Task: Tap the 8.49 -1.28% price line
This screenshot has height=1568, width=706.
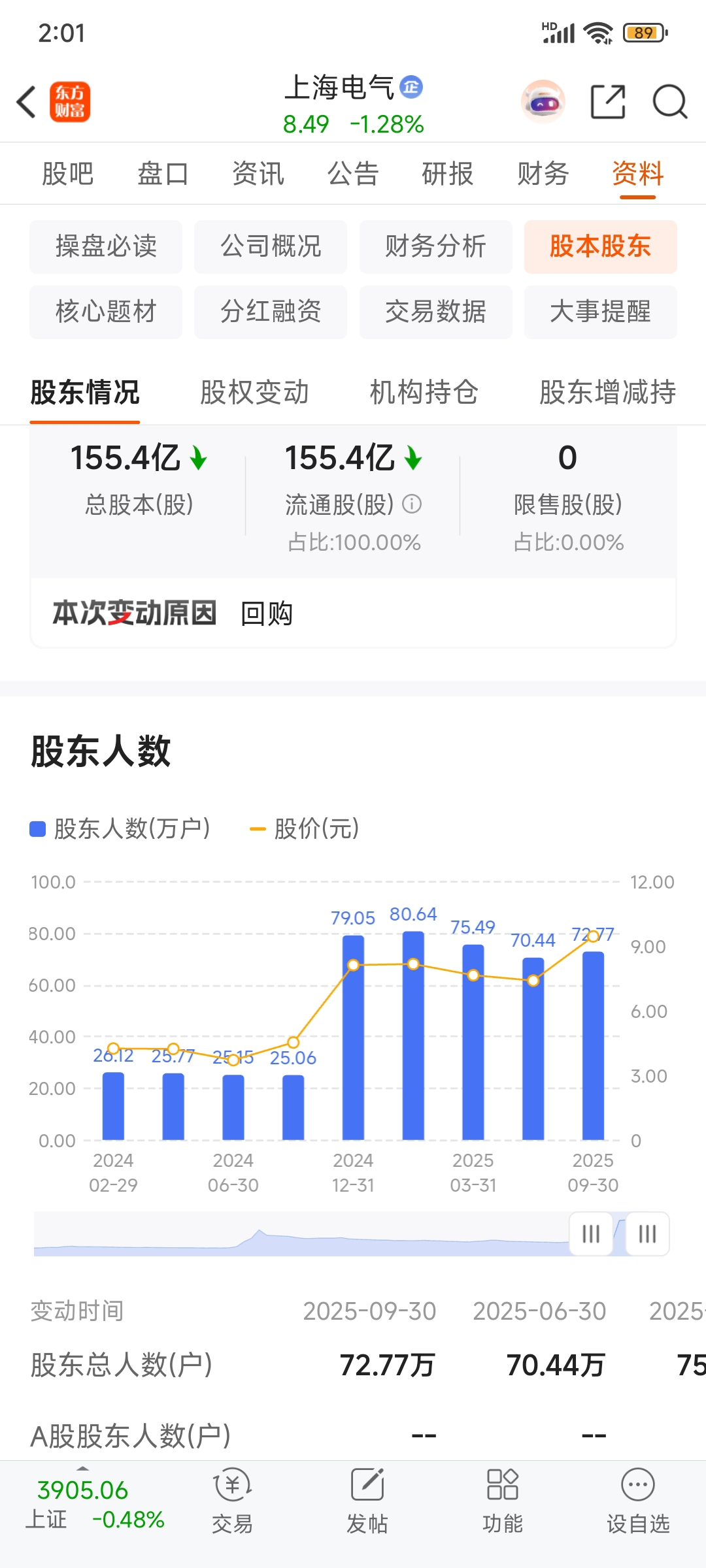Action: click(353, 124)
